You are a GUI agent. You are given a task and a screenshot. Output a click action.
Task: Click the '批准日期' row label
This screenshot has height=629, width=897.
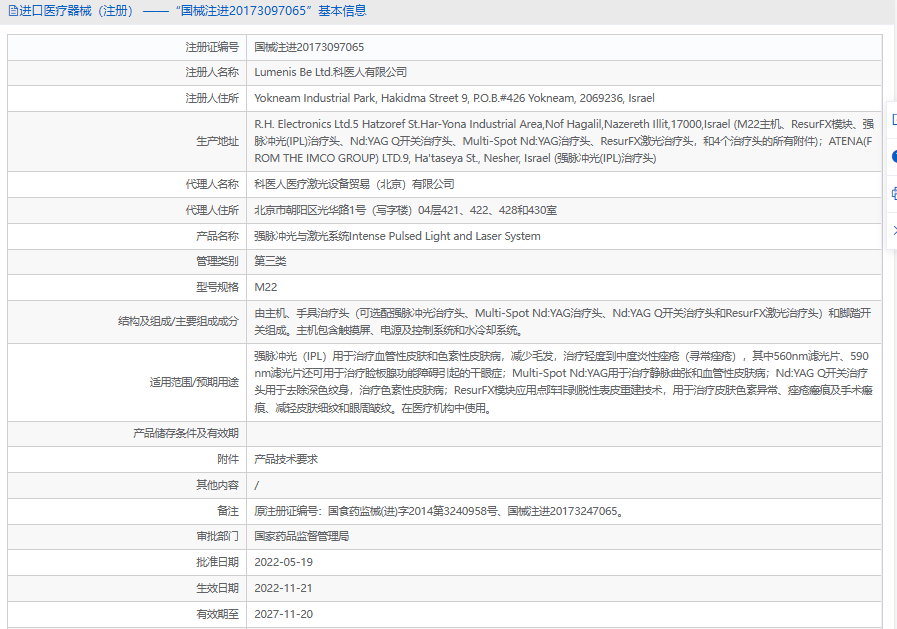217,562
